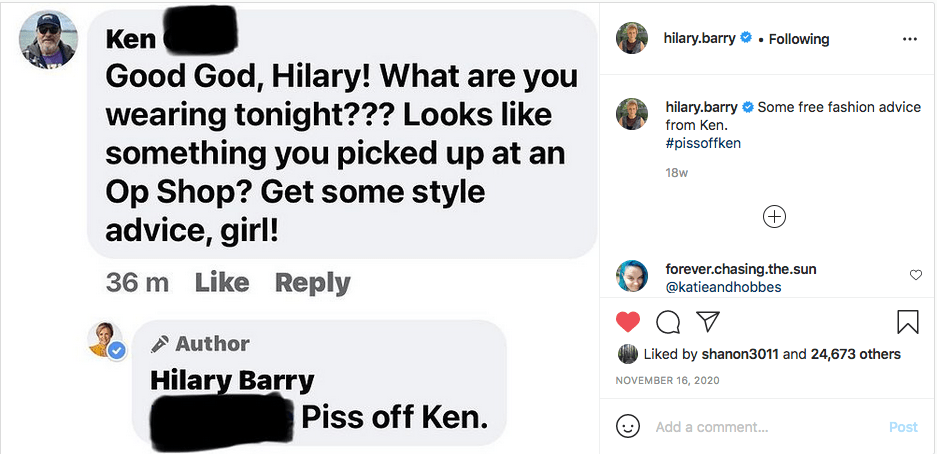
Task: Open emoji picker smiley icon
Action: (628, 426)
